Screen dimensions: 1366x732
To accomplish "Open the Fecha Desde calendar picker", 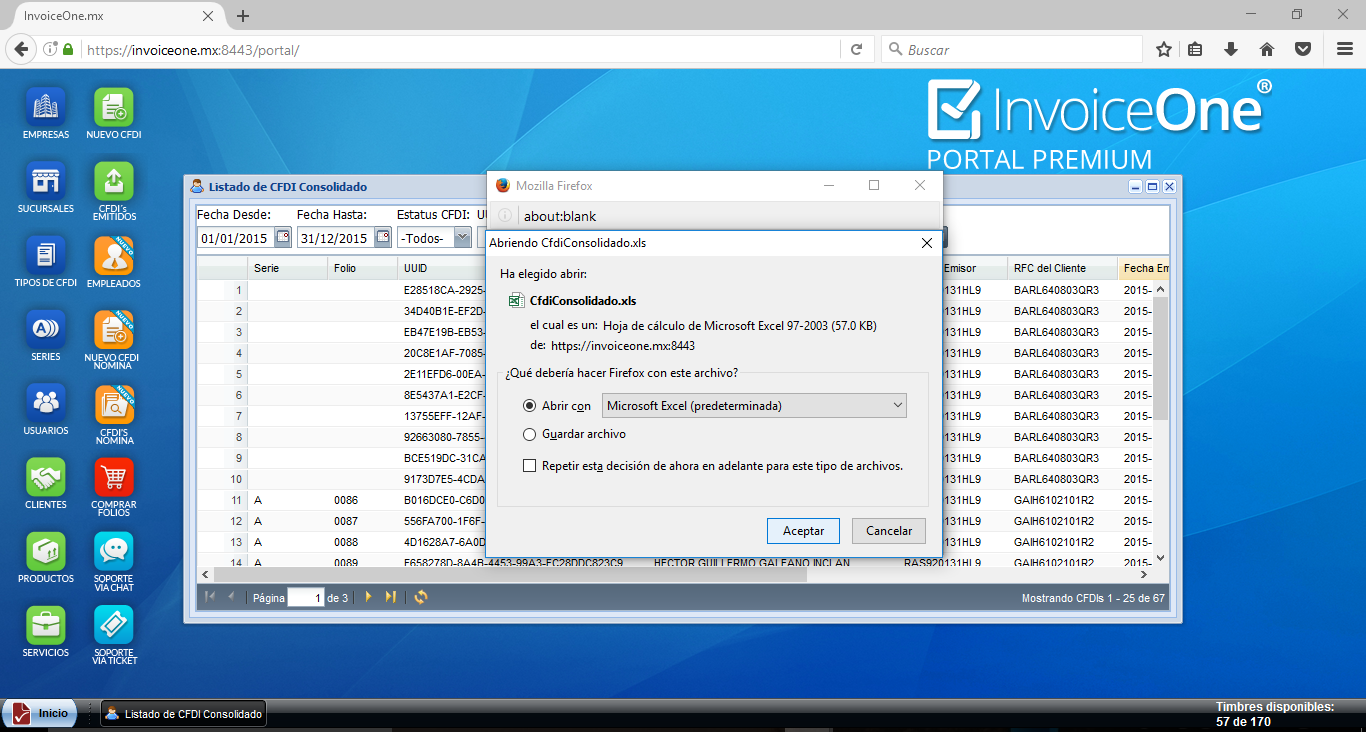I will click(283, 238).
